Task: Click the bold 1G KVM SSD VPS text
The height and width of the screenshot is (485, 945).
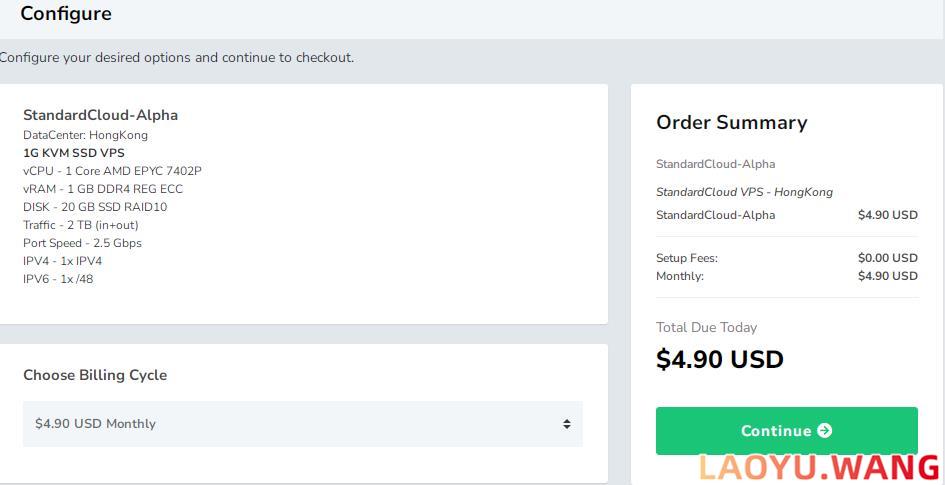Action: click(x=74, y=153)
